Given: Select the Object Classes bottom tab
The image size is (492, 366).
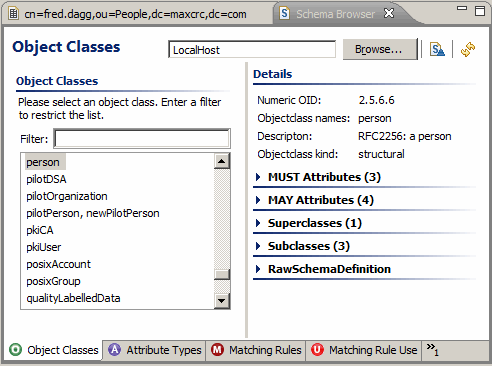Looking at the screenshot, I should 53,350.
